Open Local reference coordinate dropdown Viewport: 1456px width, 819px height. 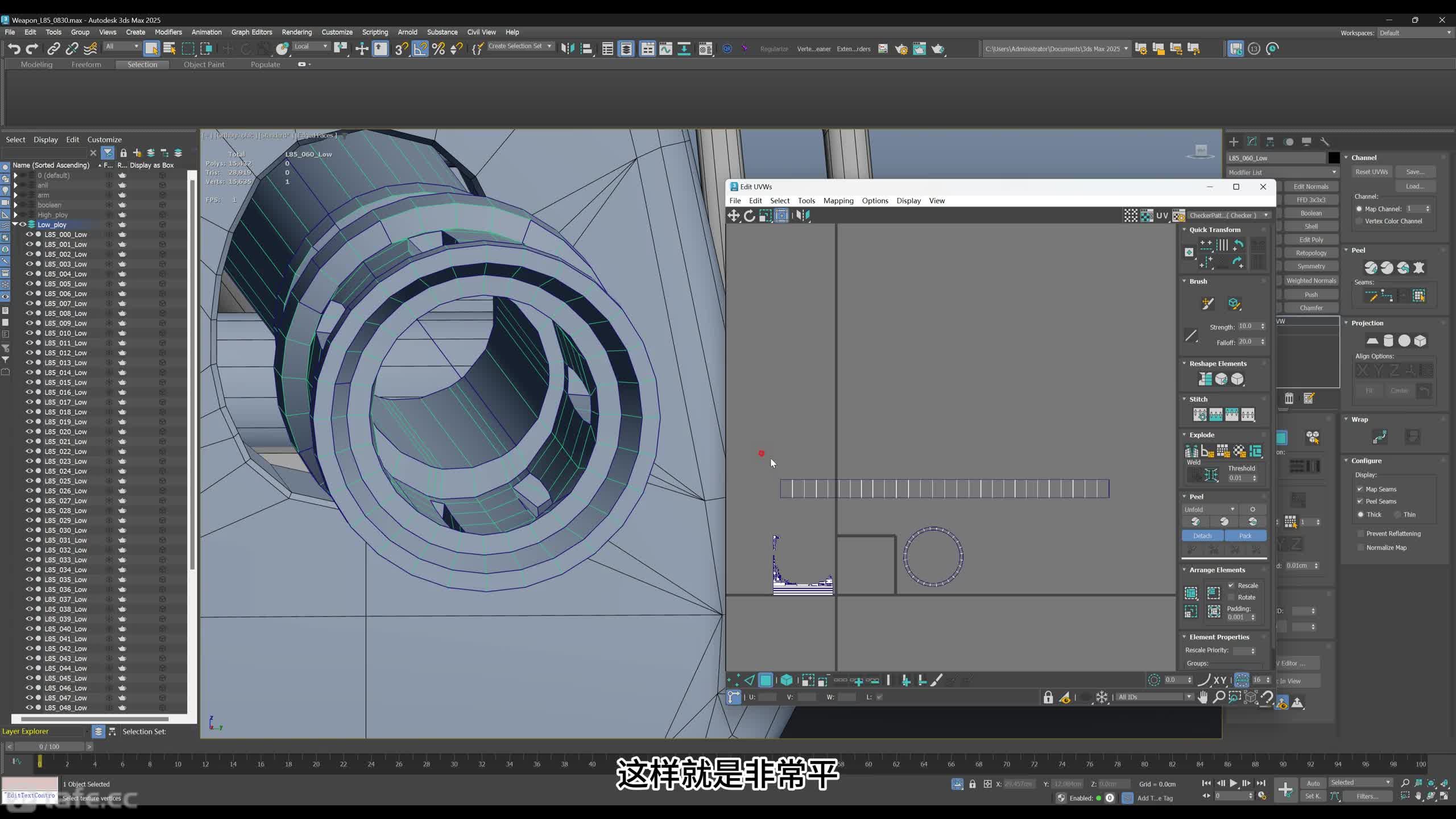[311, 47]
